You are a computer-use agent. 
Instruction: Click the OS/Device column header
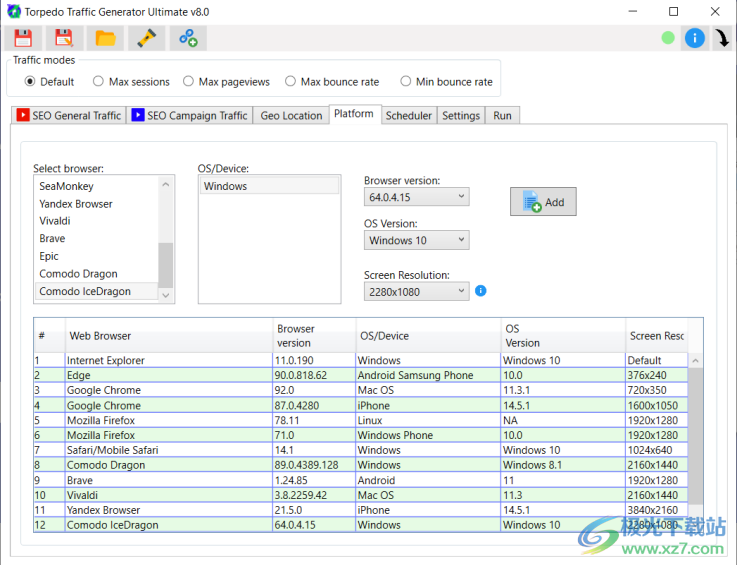point(428,336)
